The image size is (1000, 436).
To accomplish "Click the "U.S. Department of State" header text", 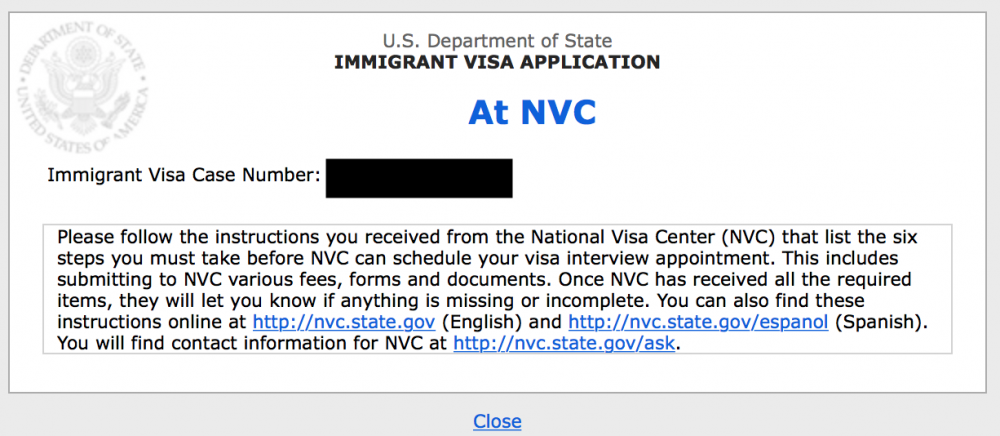I will [497, 41].
